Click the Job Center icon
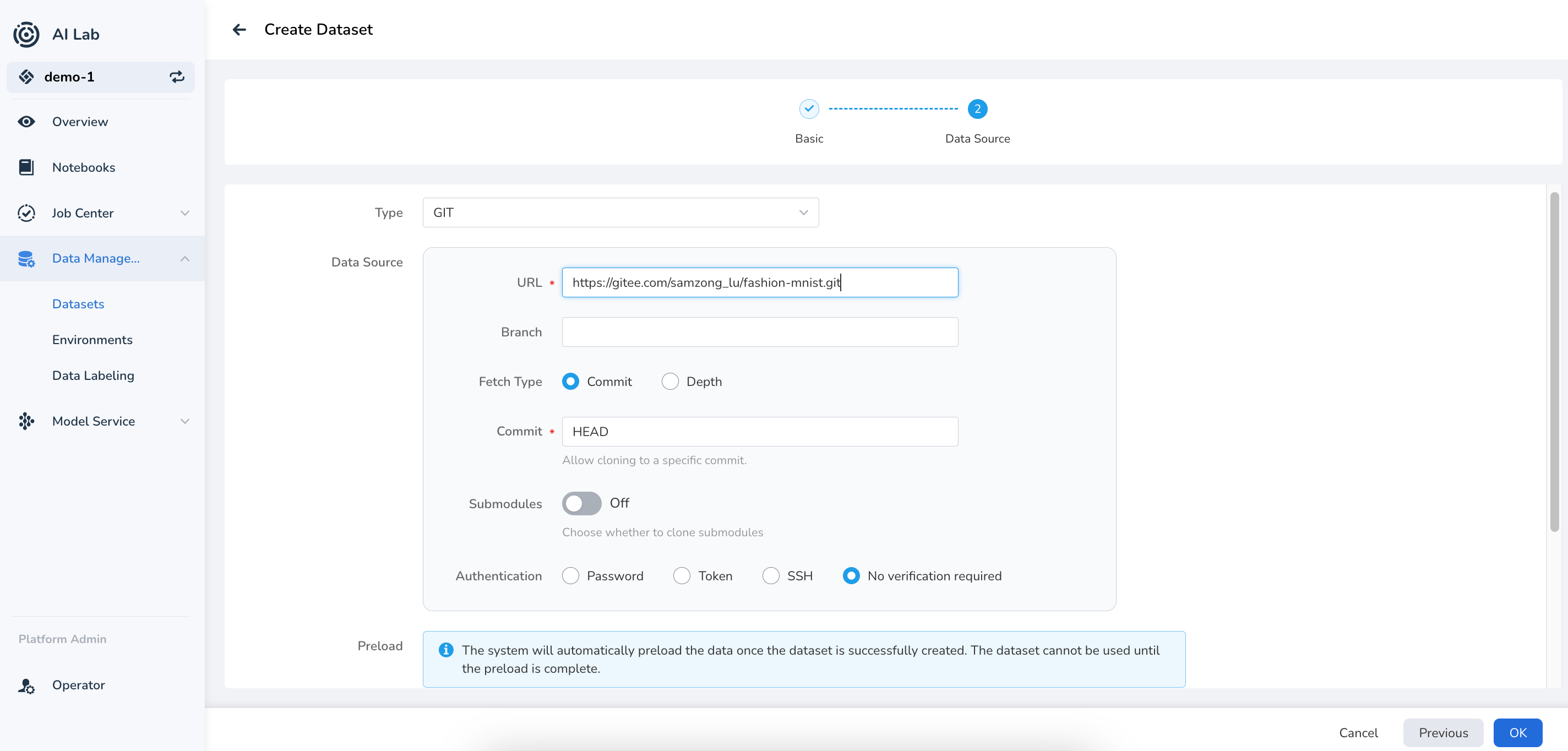 click(x=27, y=212)
